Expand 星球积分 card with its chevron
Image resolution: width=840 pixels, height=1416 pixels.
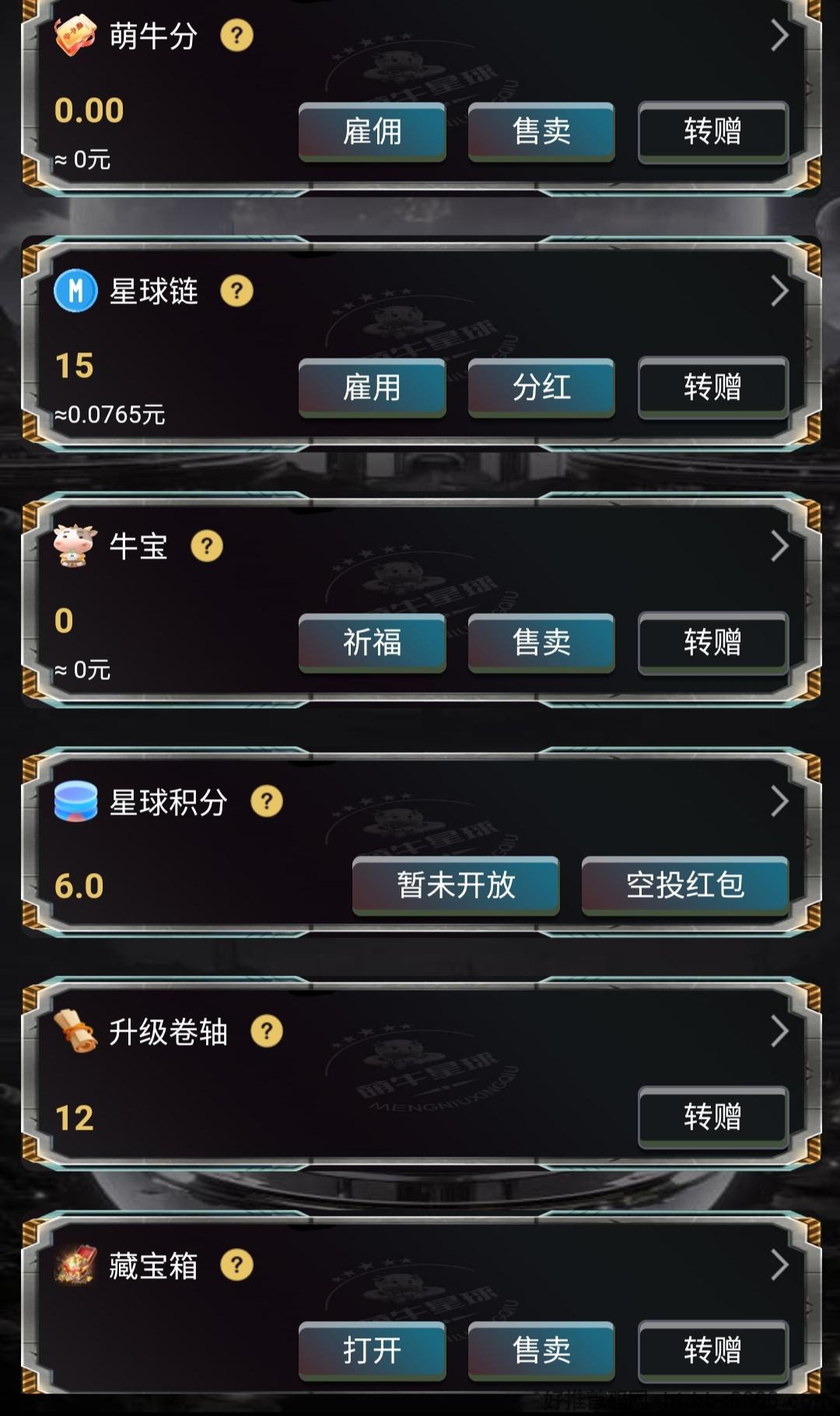(x=779, y=801)
